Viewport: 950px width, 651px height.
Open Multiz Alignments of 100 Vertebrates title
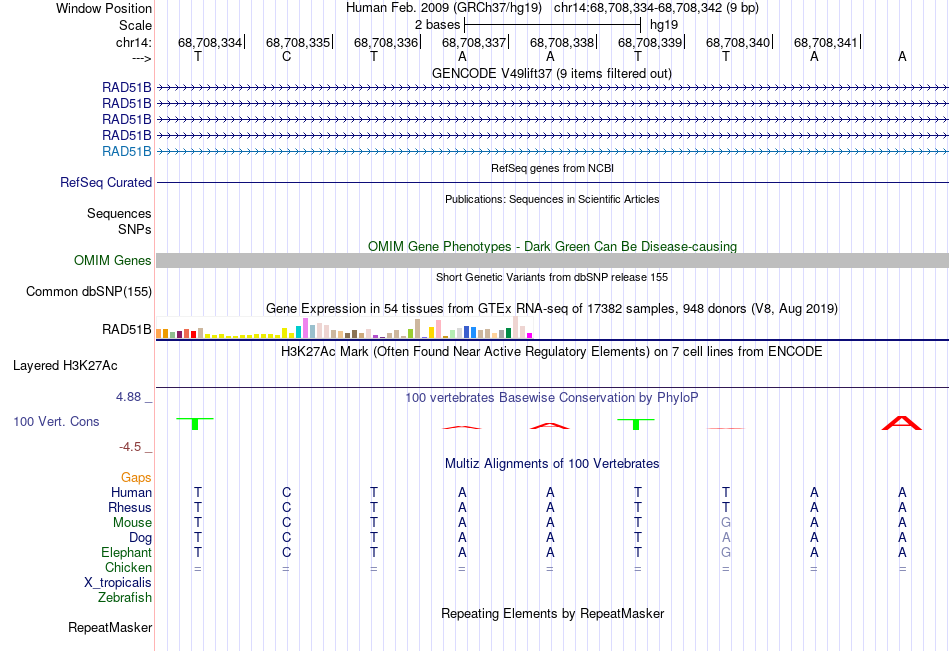[552, 464]
